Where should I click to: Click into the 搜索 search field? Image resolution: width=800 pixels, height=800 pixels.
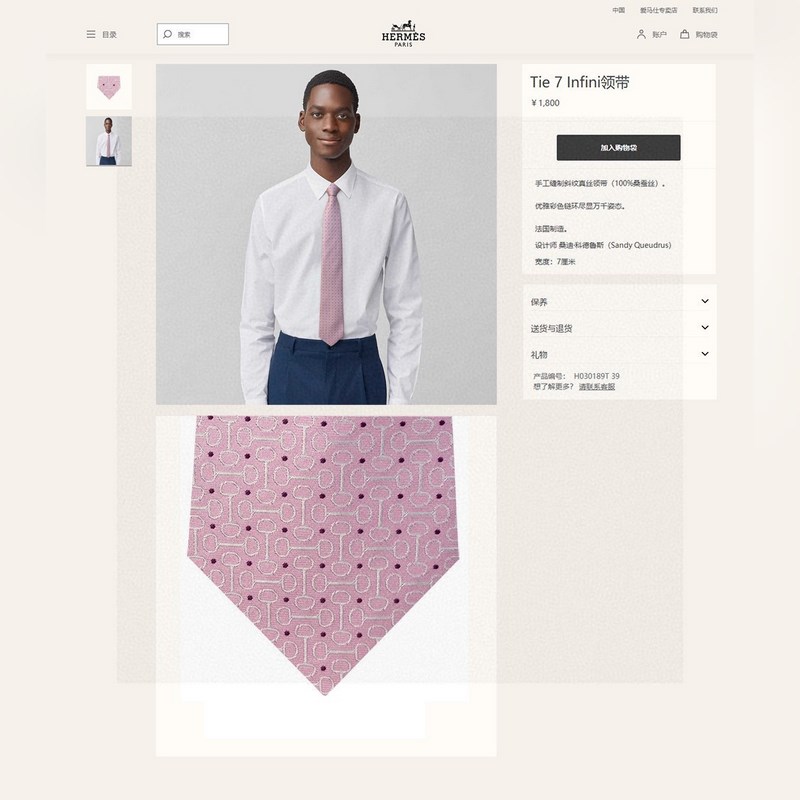[x=193, y=34]
